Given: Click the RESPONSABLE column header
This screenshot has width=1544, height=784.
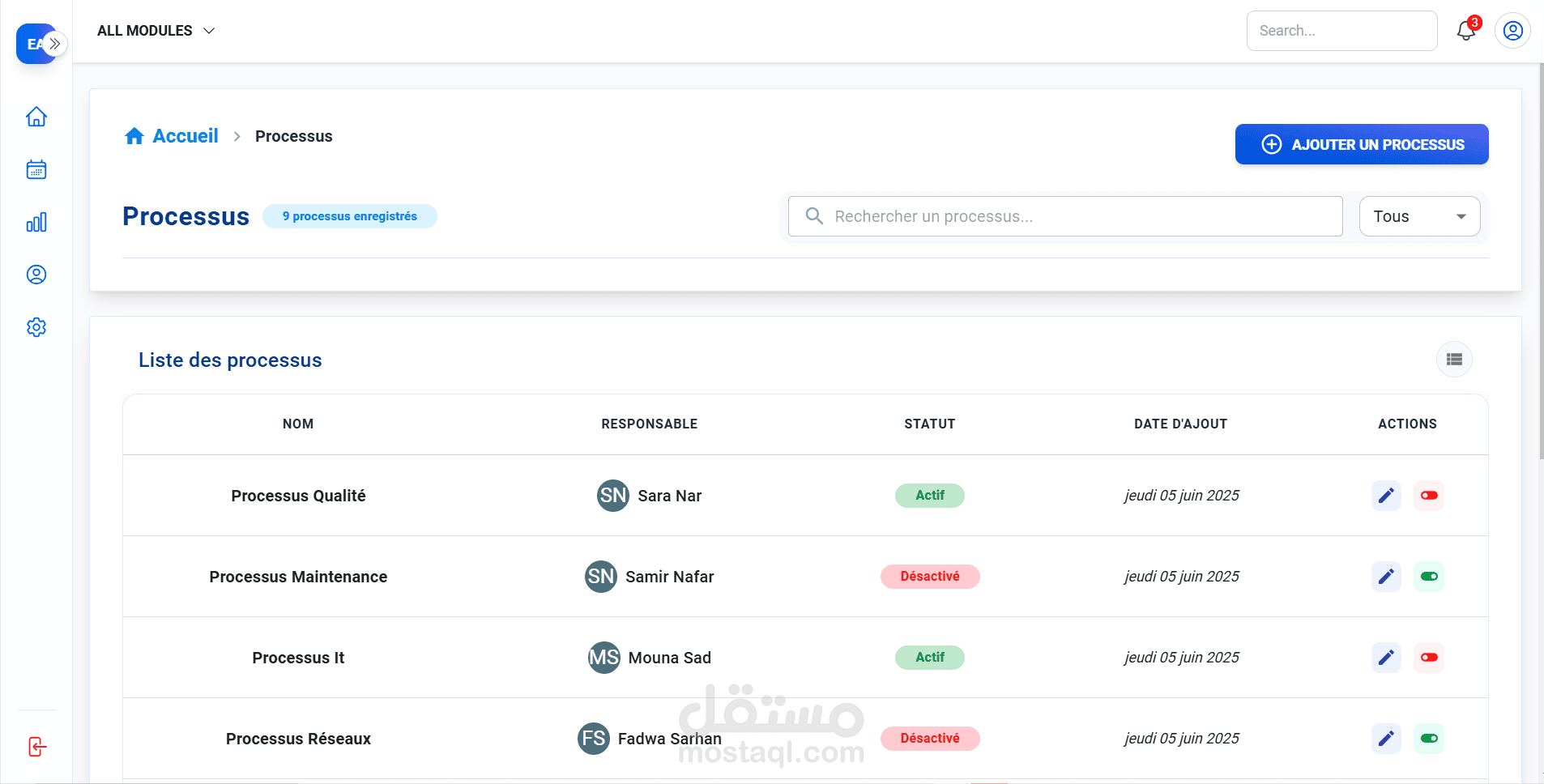Looking at the screenshot, I should 649,424.
